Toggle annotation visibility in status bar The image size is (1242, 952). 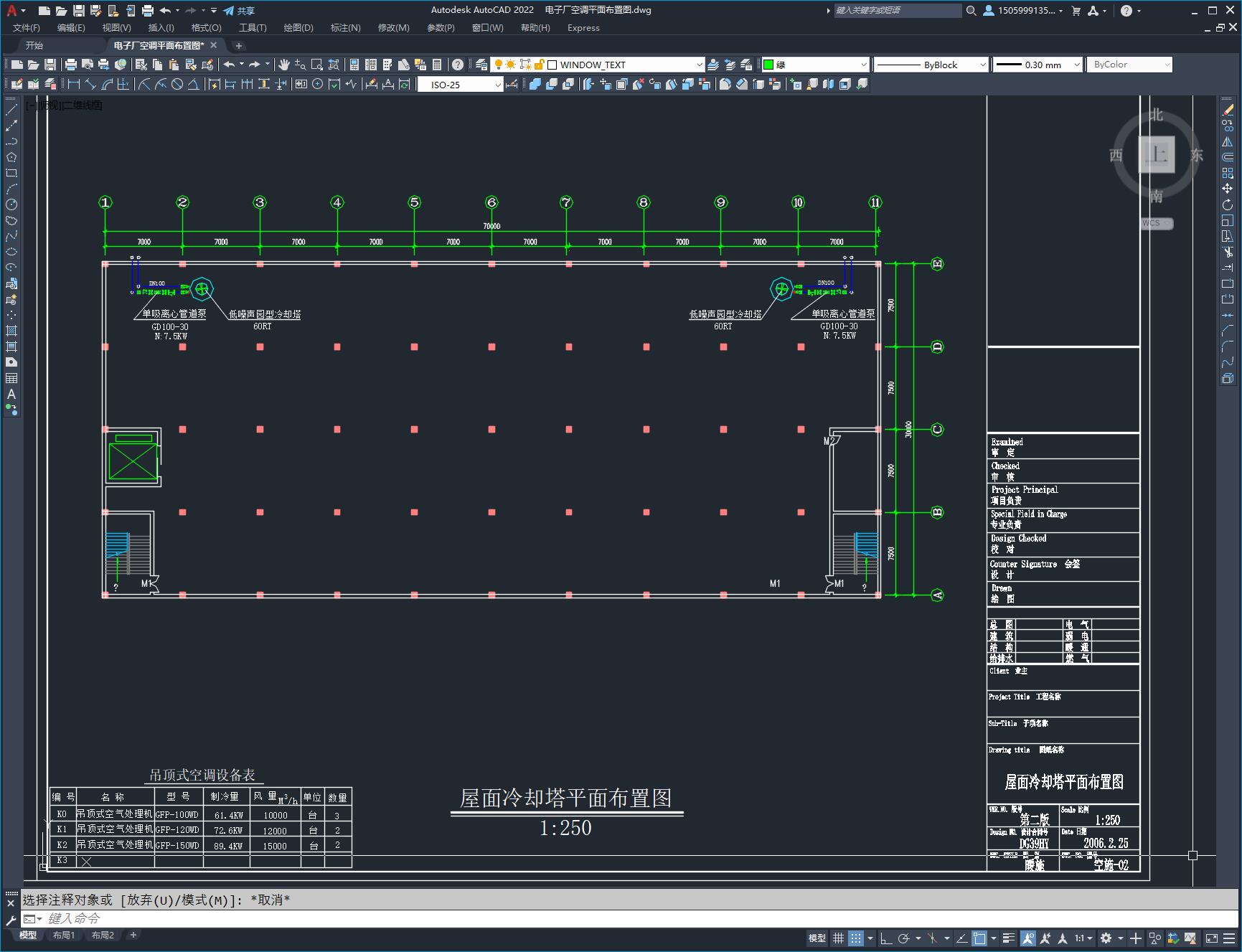click(1027, 938)
